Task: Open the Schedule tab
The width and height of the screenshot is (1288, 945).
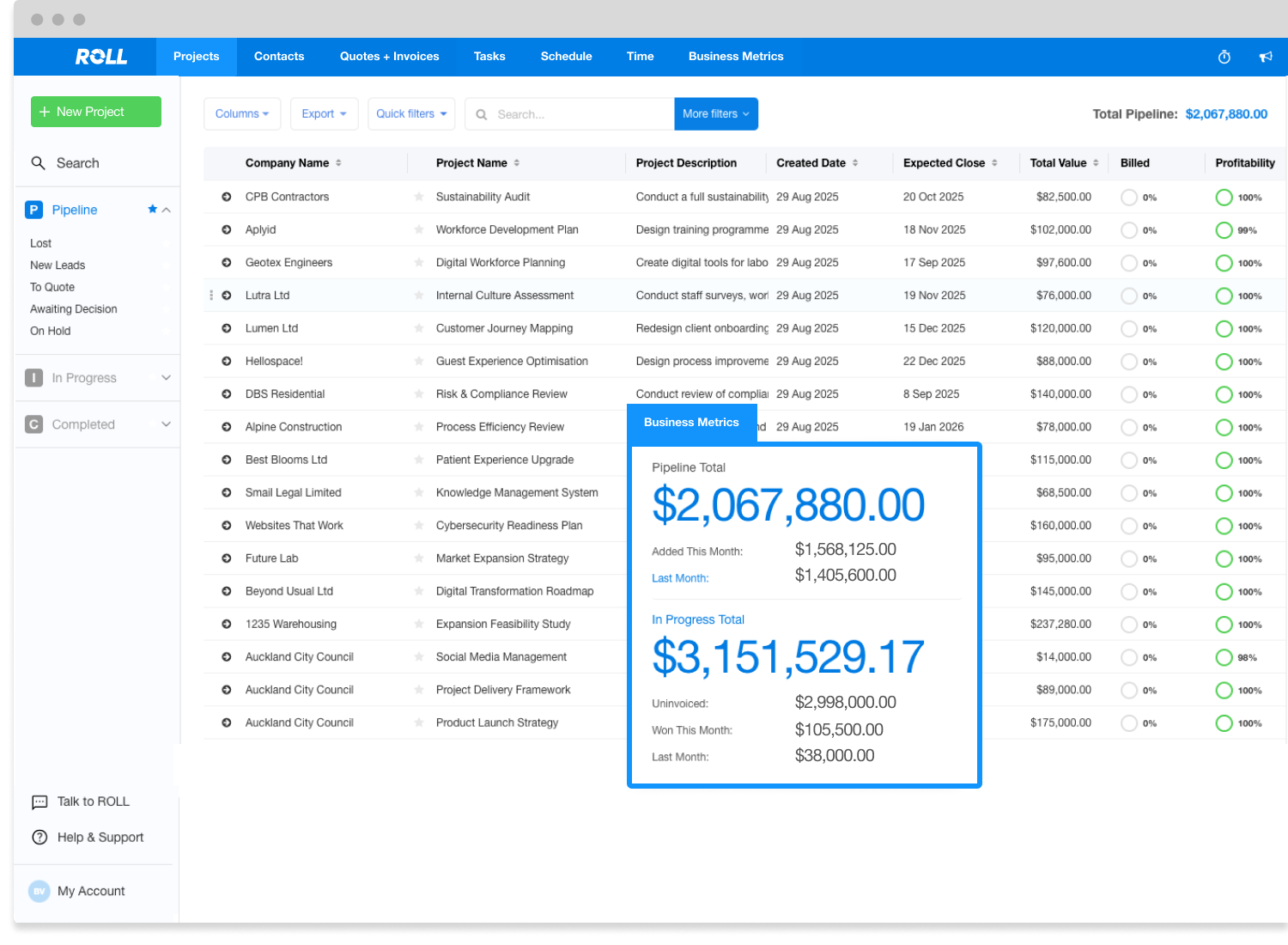Action: (x=566, y=57)
